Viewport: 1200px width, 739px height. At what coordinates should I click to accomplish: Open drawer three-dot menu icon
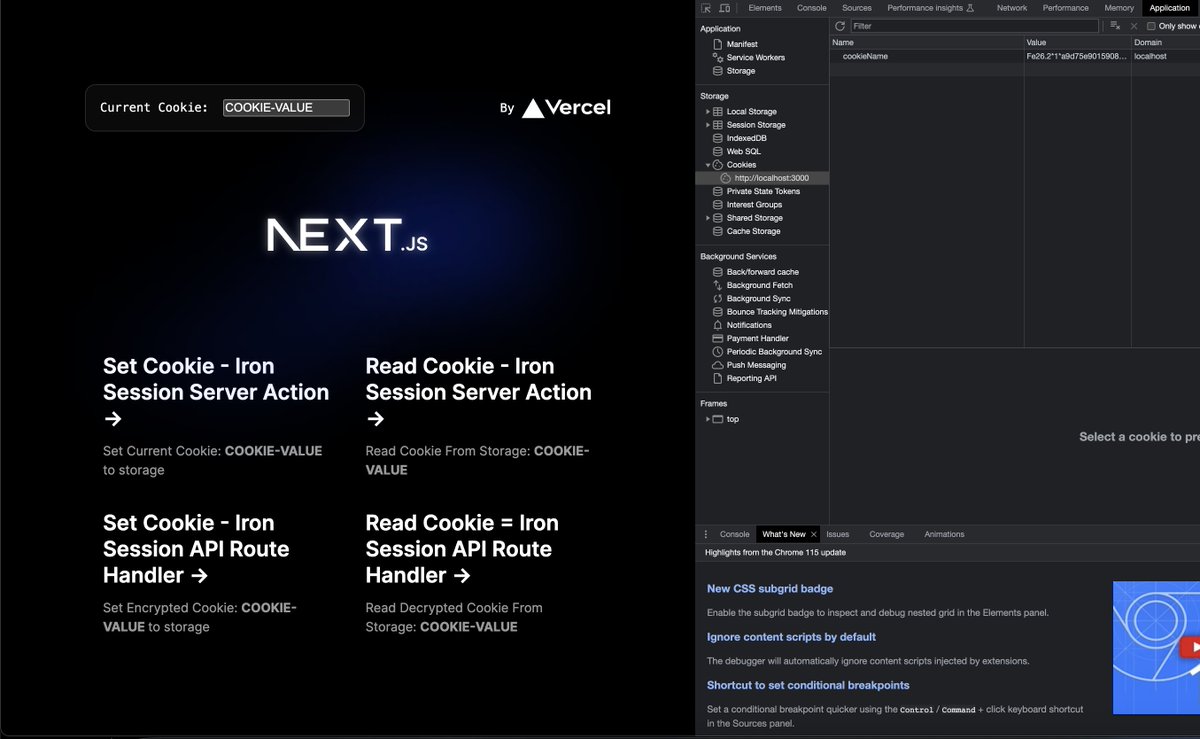(706, 534)
